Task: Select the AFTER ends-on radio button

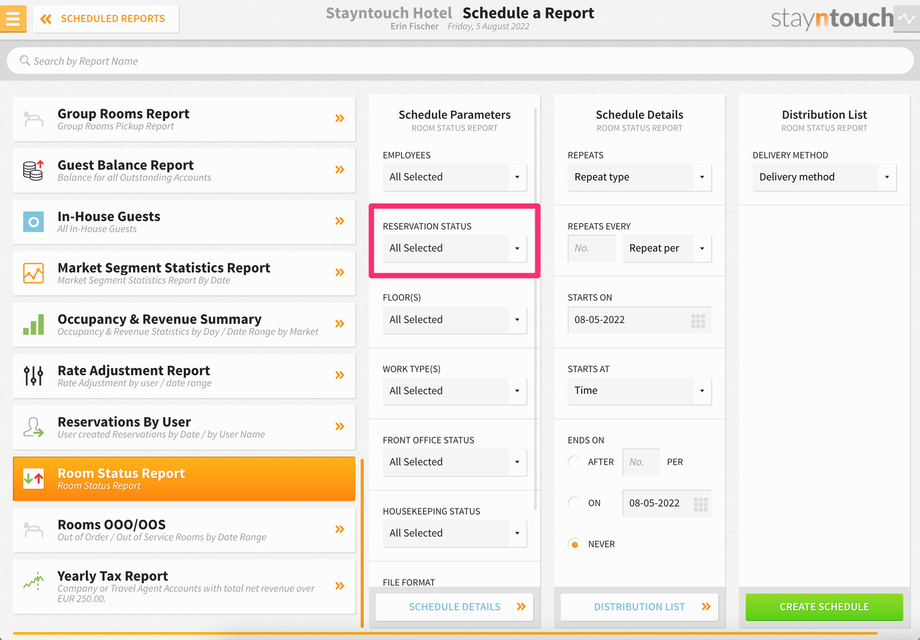Action: [x=574, y=462]
